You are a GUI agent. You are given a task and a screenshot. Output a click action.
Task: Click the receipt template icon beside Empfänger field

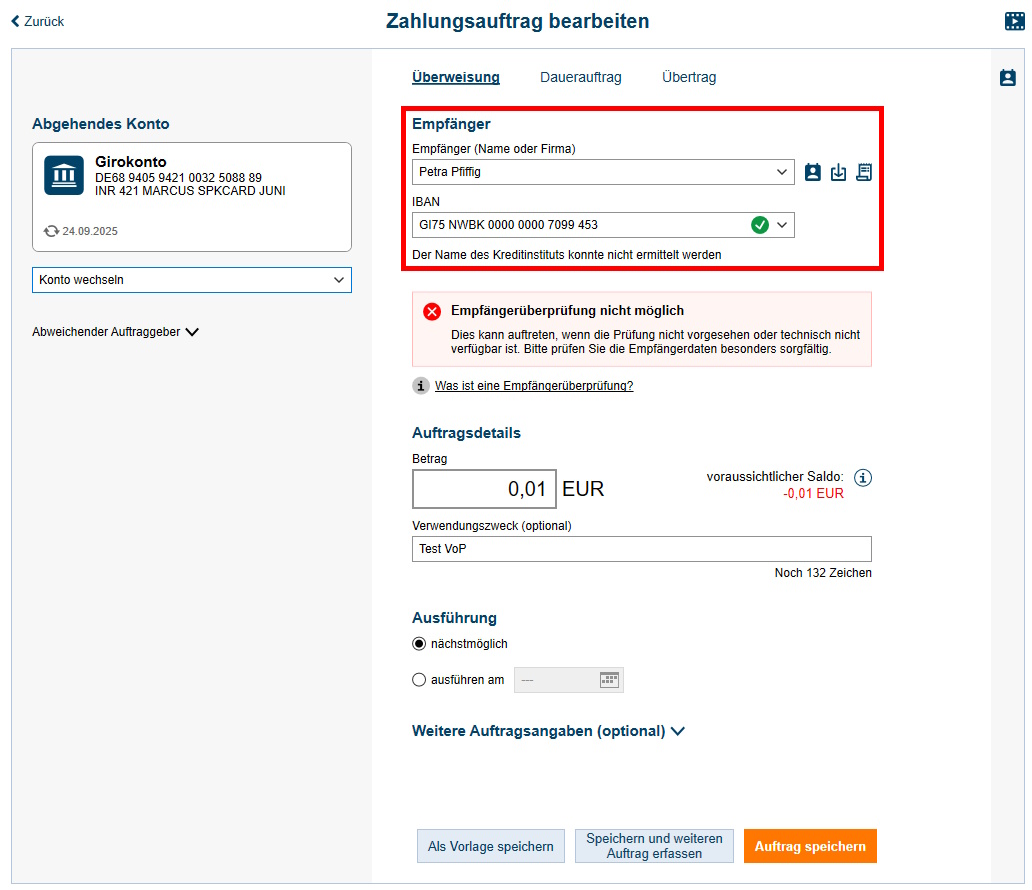click(864, 172)
